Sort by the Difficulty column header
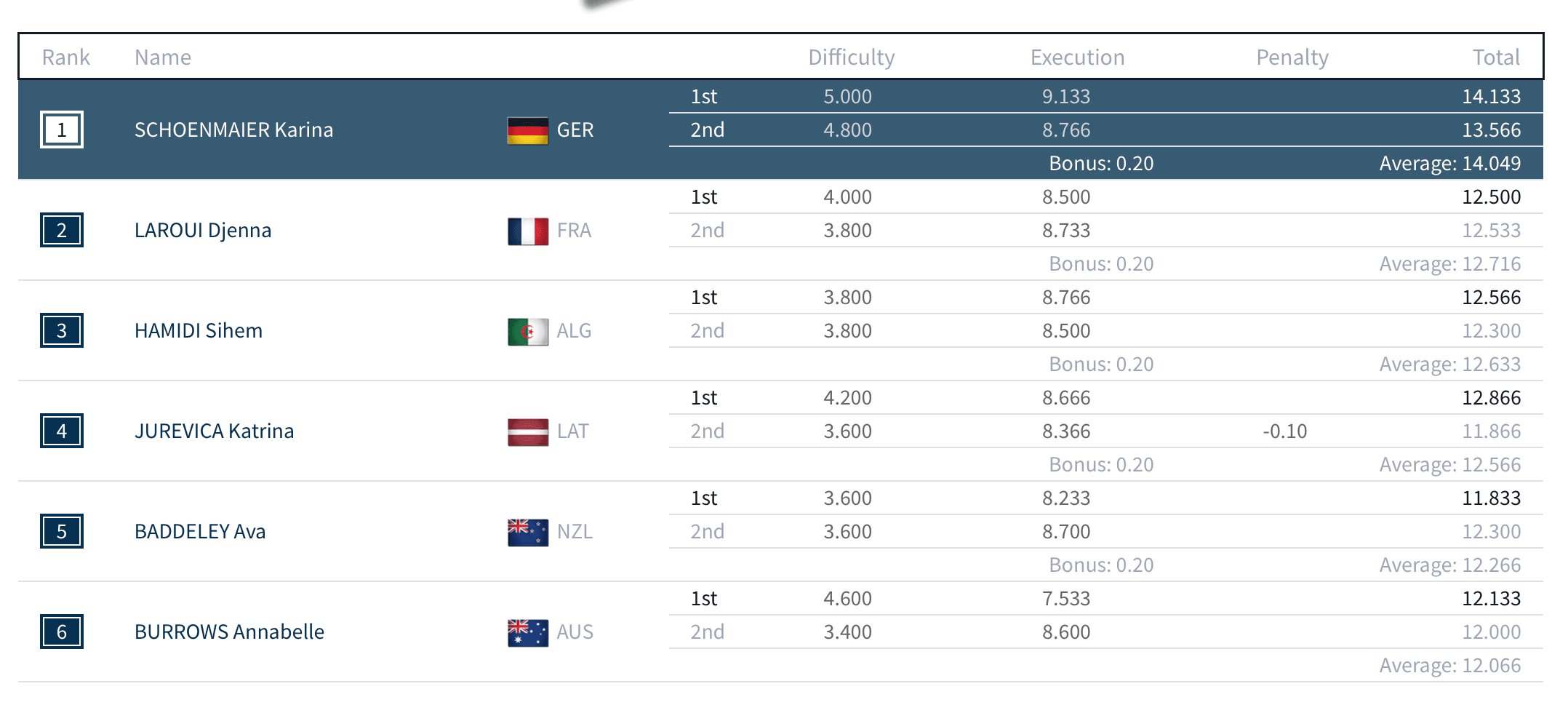Viewport: 1568px width, 713px height. click(x=852, y=57)
